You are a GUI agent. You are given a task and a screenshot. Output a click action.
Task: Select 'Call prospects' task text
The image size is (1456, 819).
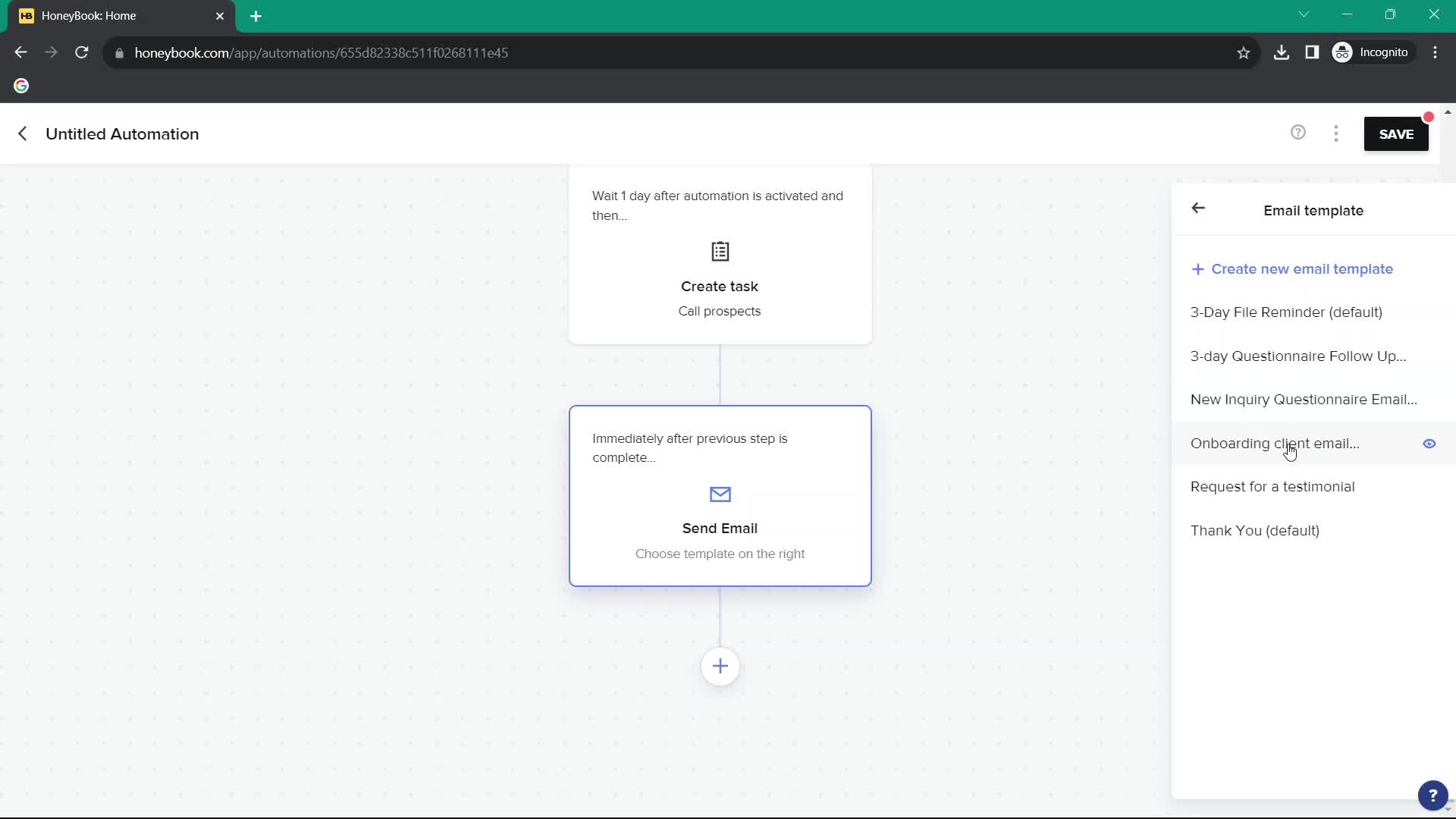click(720, 312)
